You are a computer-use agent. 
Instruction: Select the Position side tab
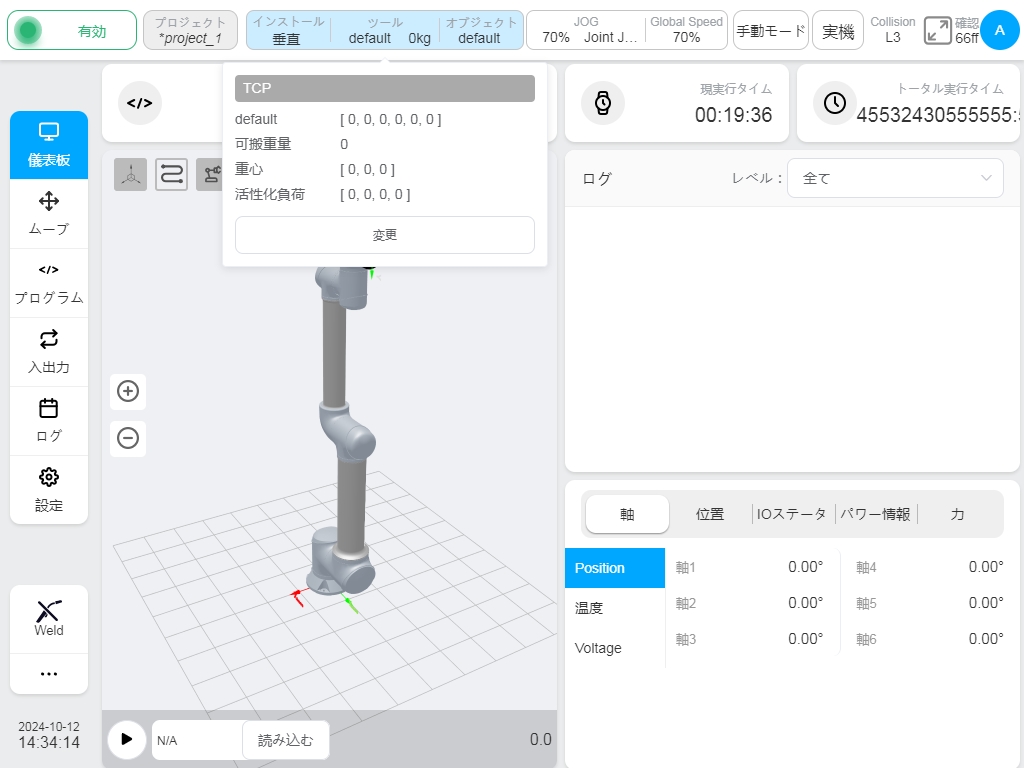click(615, 568)
